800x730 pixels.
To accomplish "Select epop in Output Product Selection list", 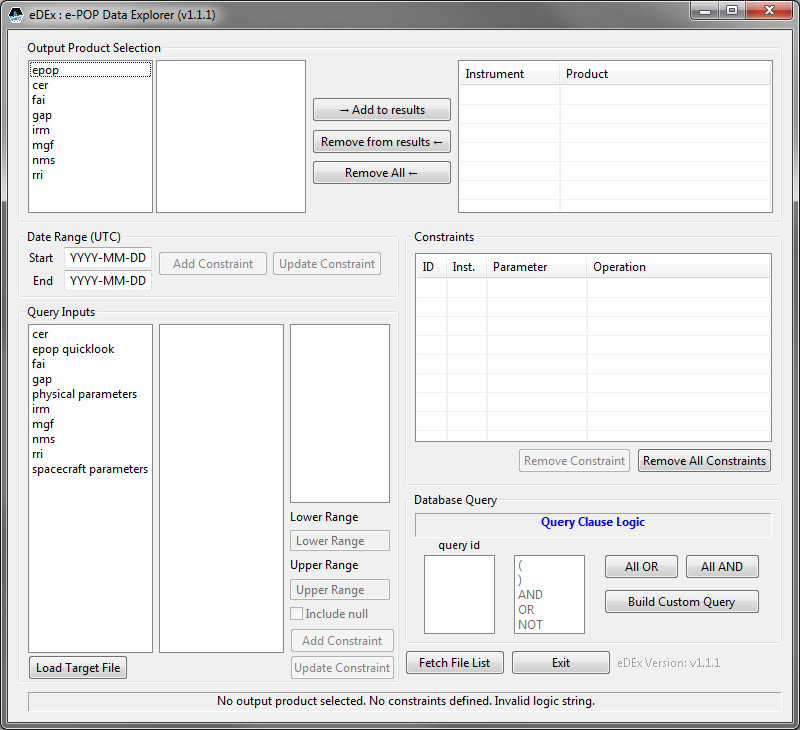I will point(45,70).
